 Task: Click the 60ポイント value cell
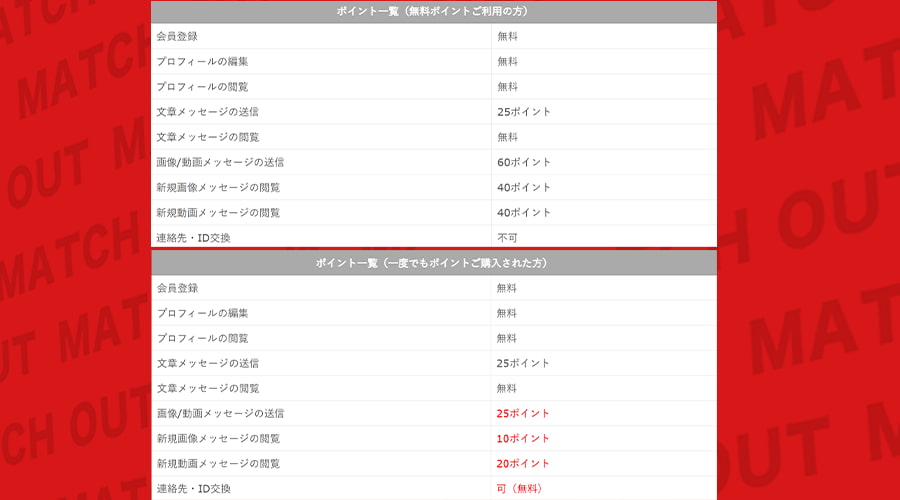[524, 162]
